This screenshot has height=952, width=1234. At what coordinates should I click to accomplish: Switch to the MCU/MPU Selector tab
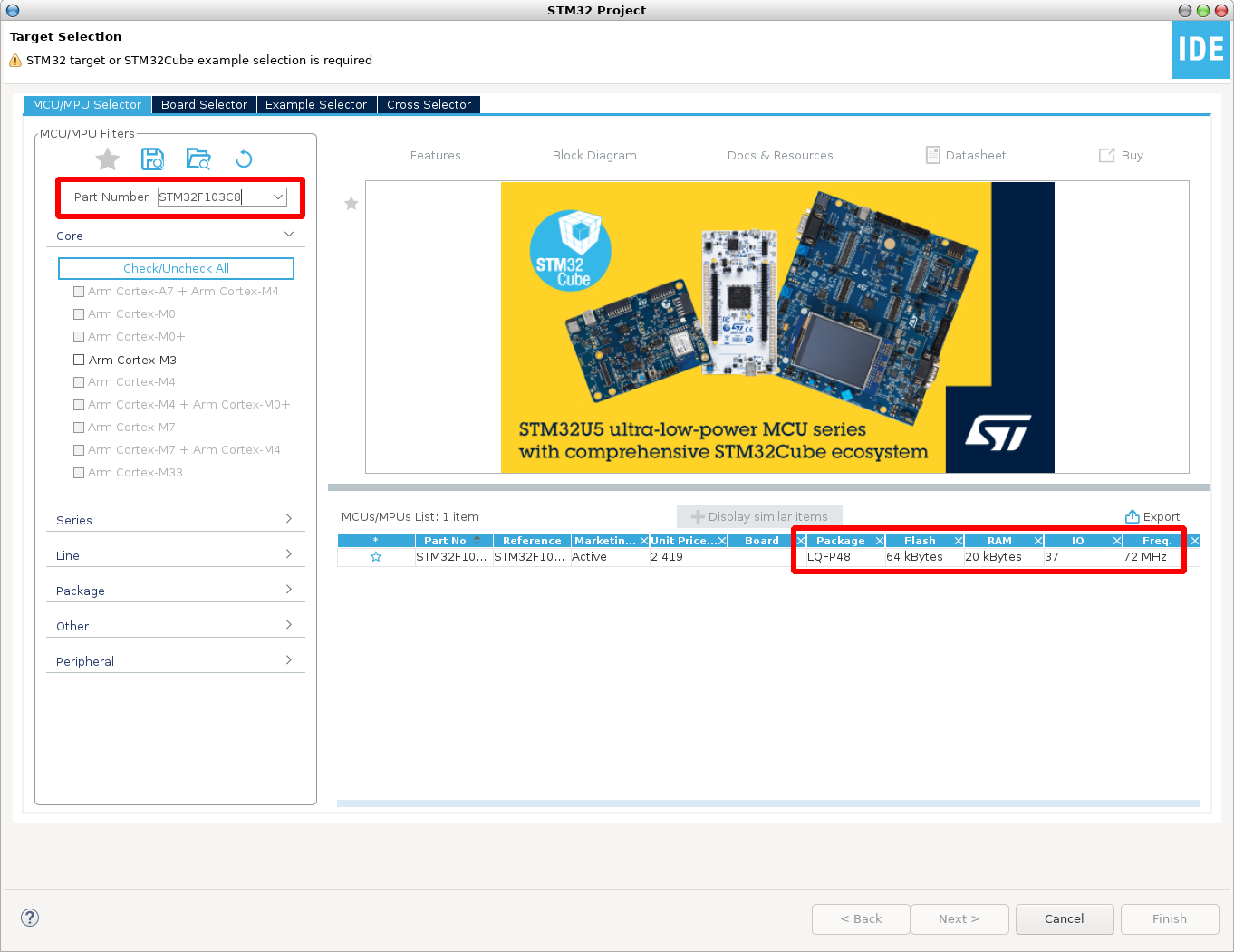(87, 104)
